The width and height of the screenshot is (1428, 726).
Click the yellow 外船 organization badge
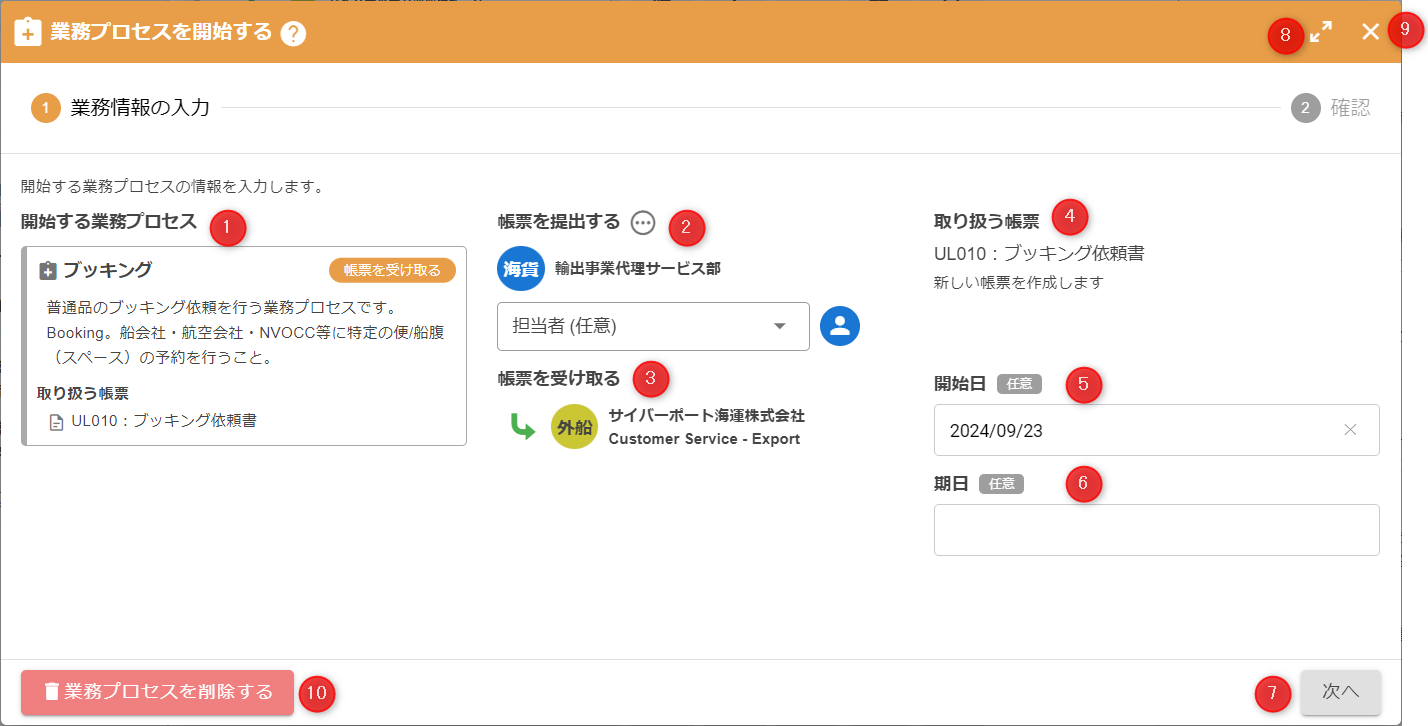[x=574, y=427]
